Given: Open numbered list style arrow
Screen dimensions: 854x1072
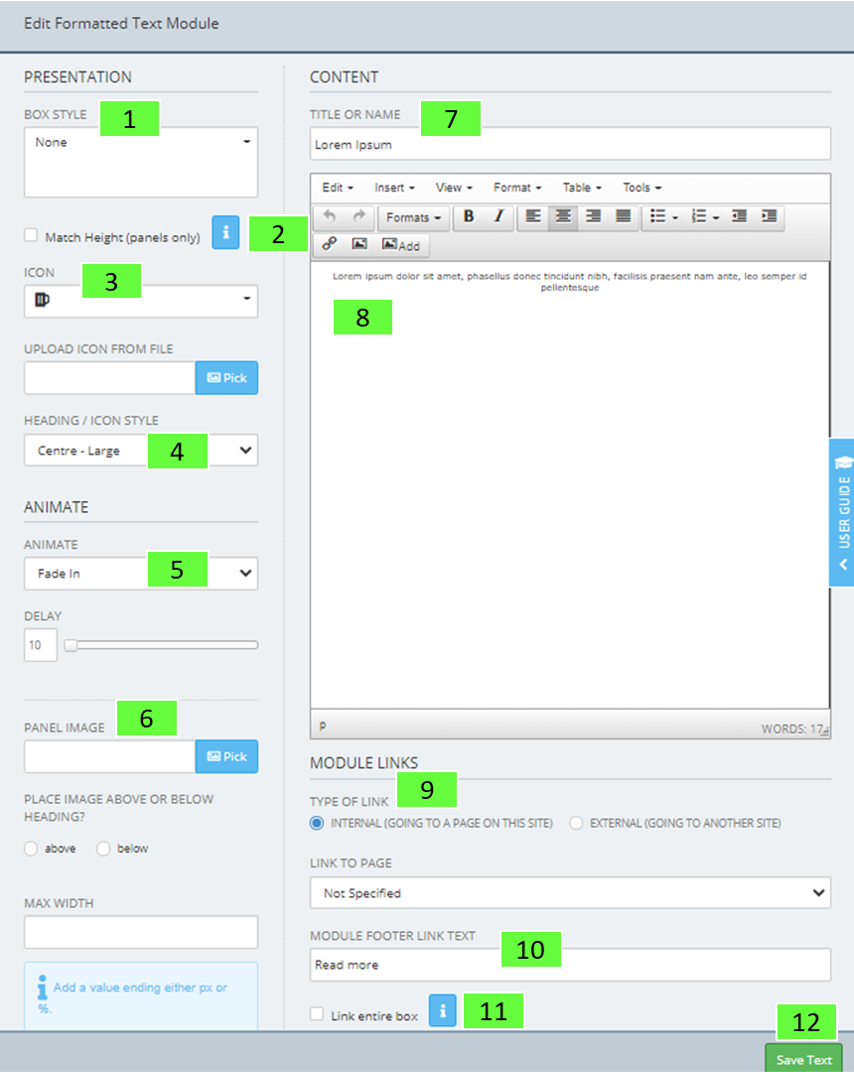Looking at the screenshot, I should 716,217.
